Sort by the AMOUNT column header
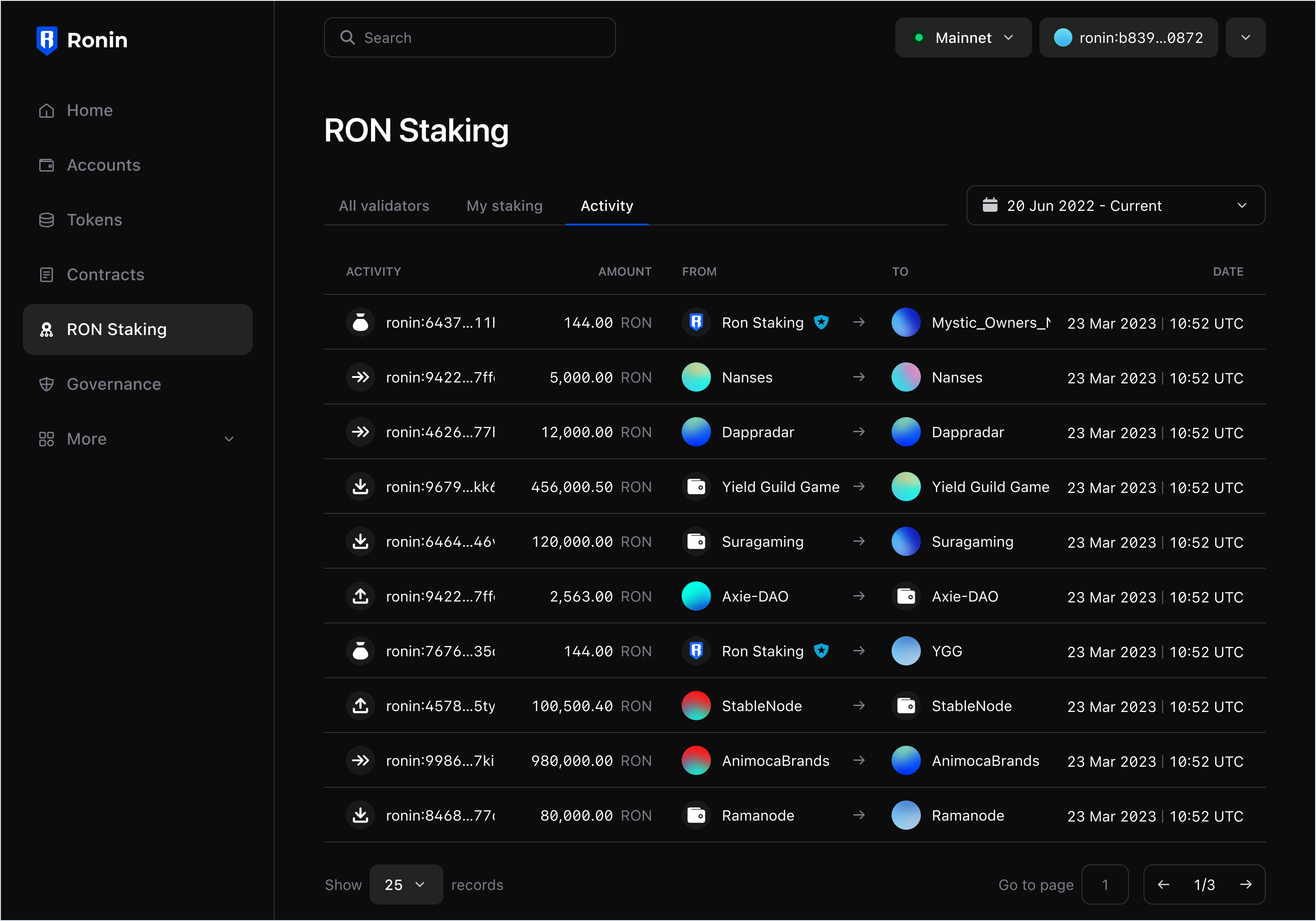Viewport: 1316px width, 921px height. pyautogui.click(x=625, y=272)
